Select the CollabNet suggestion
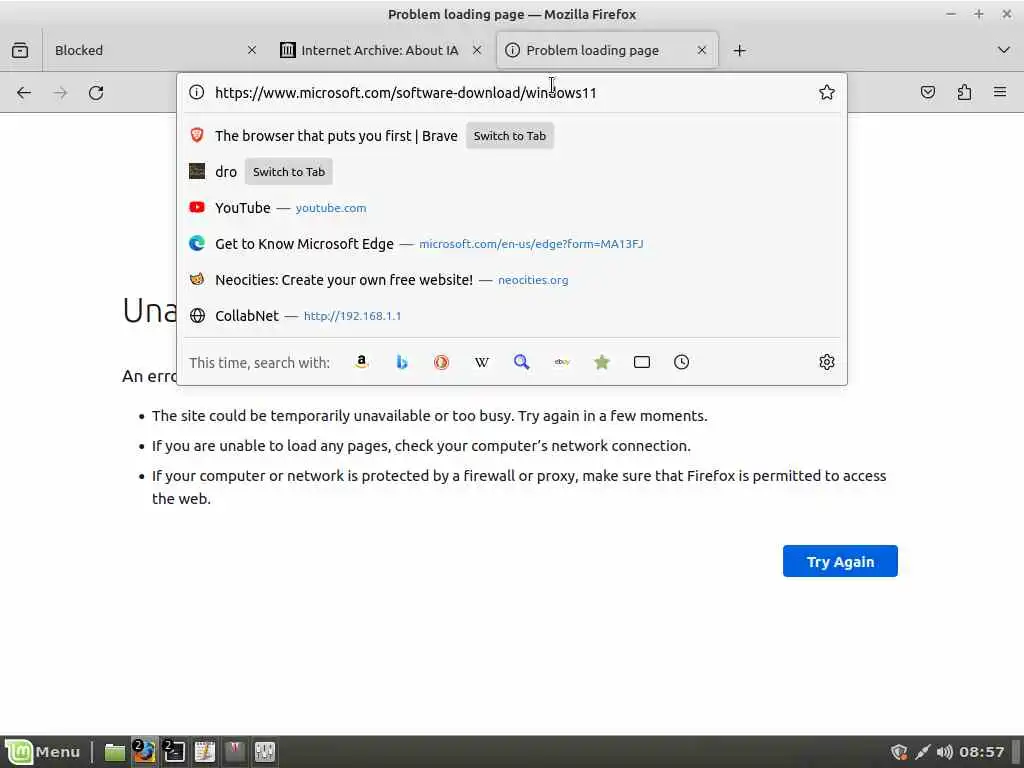The image size is (1024, 768). click(x=512, y=315)
